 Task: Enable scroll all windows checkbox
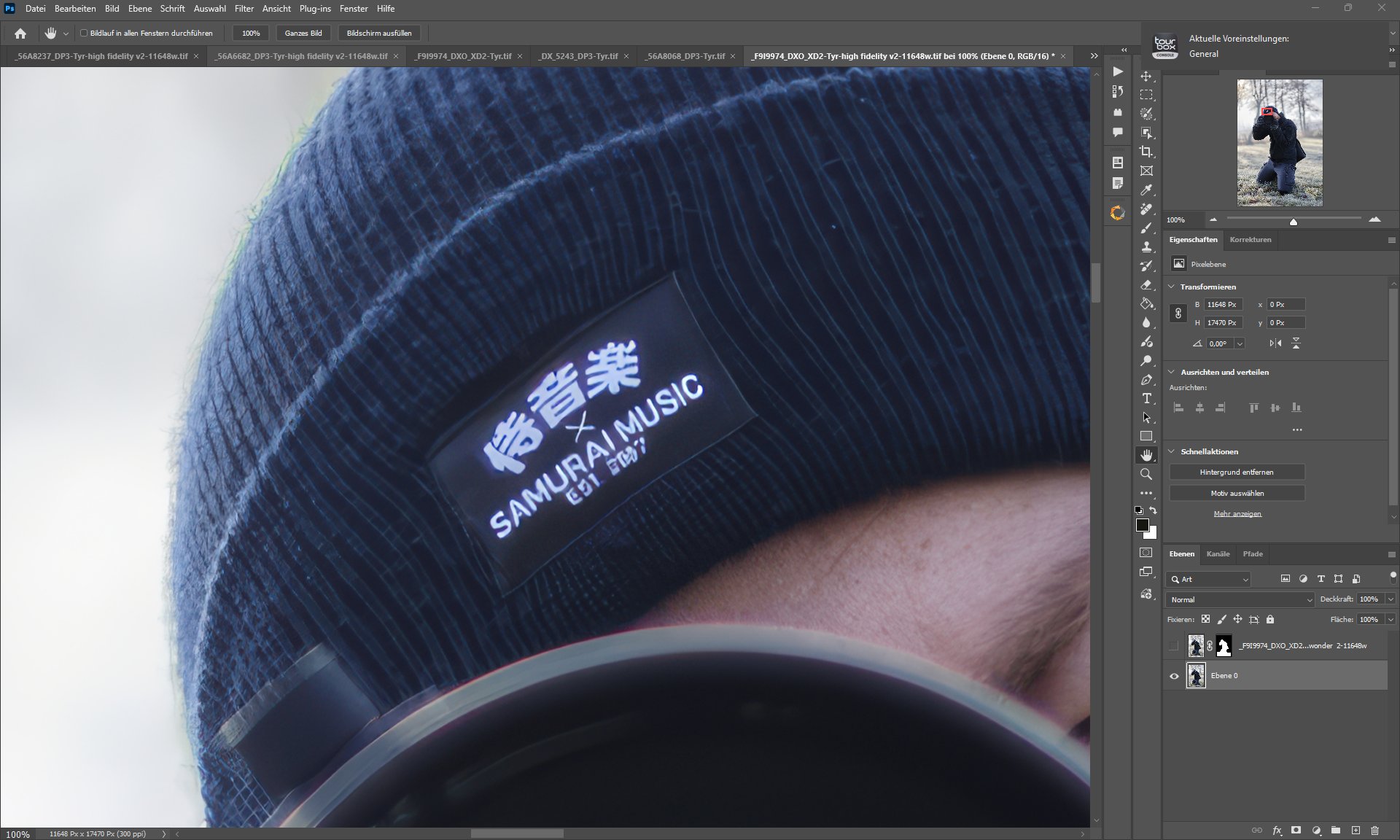84,33
